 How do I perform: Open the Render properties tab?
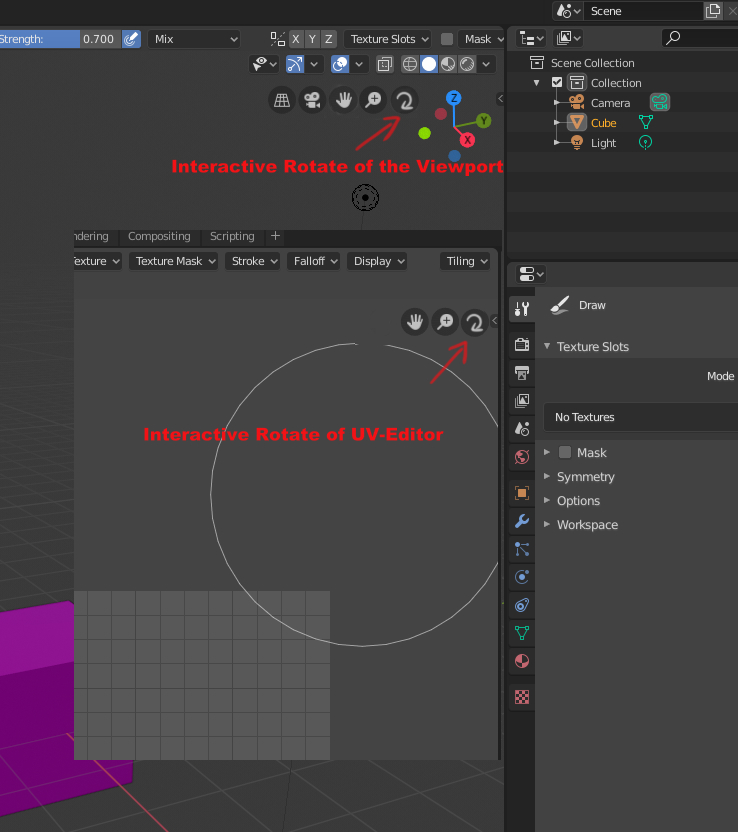522,345
